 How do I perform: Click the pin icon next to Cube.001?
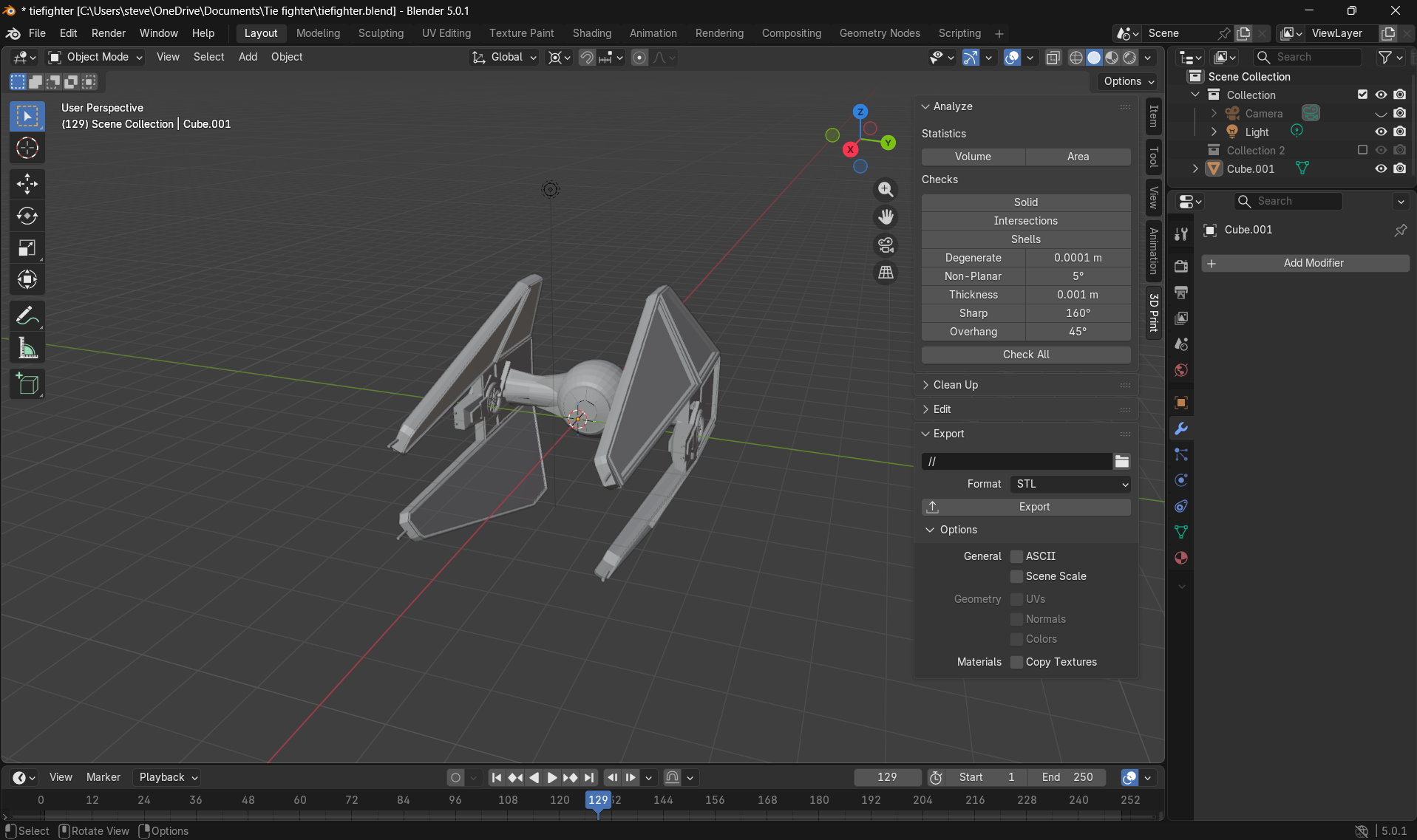(x=1400, y=231)
